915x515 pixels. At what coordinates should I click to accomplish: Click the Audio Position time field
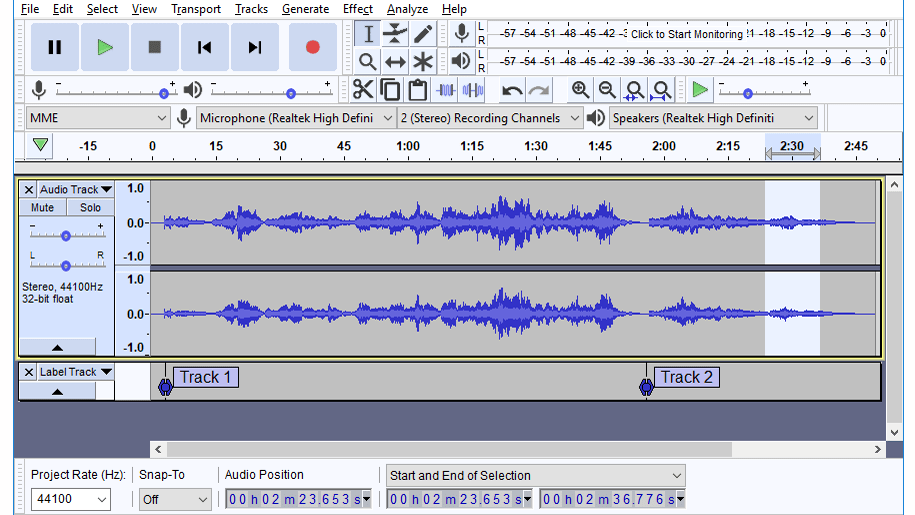[298, 499]
